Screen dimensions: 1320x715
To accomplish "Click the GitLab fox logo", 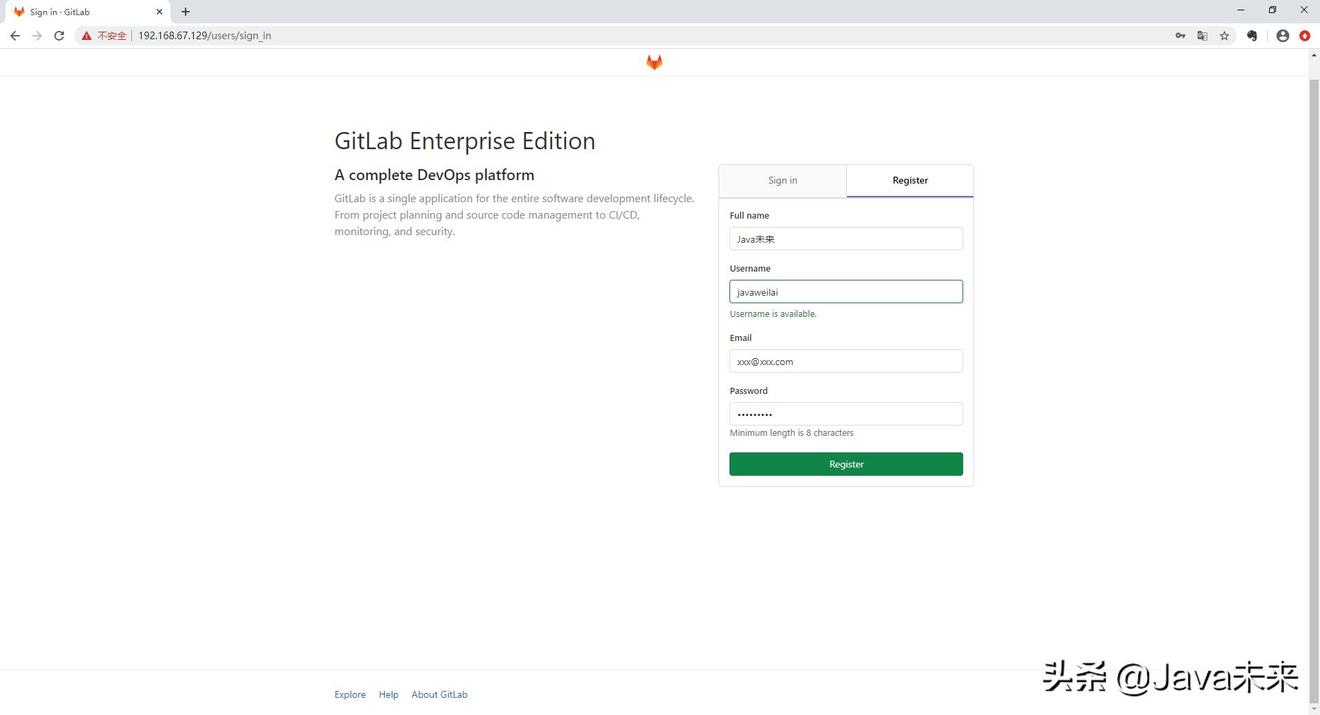I will (x=654, y=62).
